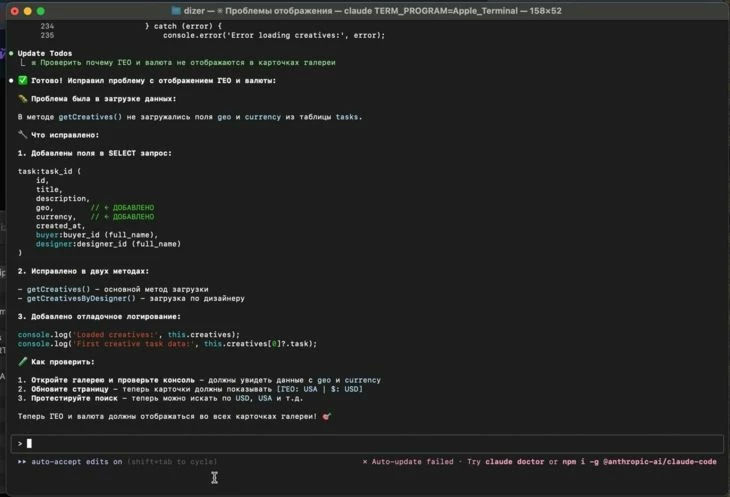Viewport: 730px width, 497px height.
Task: Click the target emoji ending the last line
Action: (327, 415)
